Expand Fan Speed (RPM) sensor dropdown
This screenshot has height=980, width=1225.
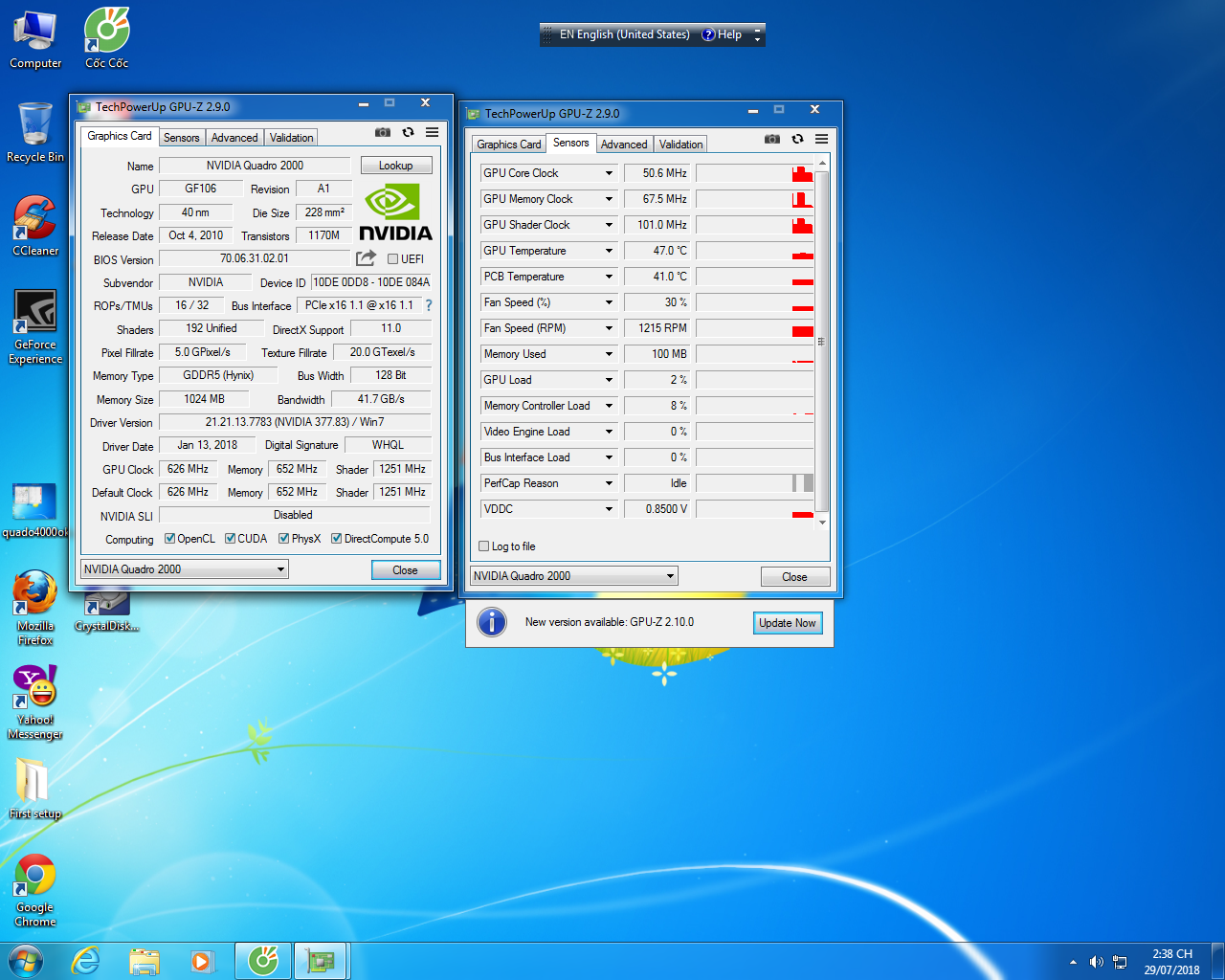[x=609, y=328]
